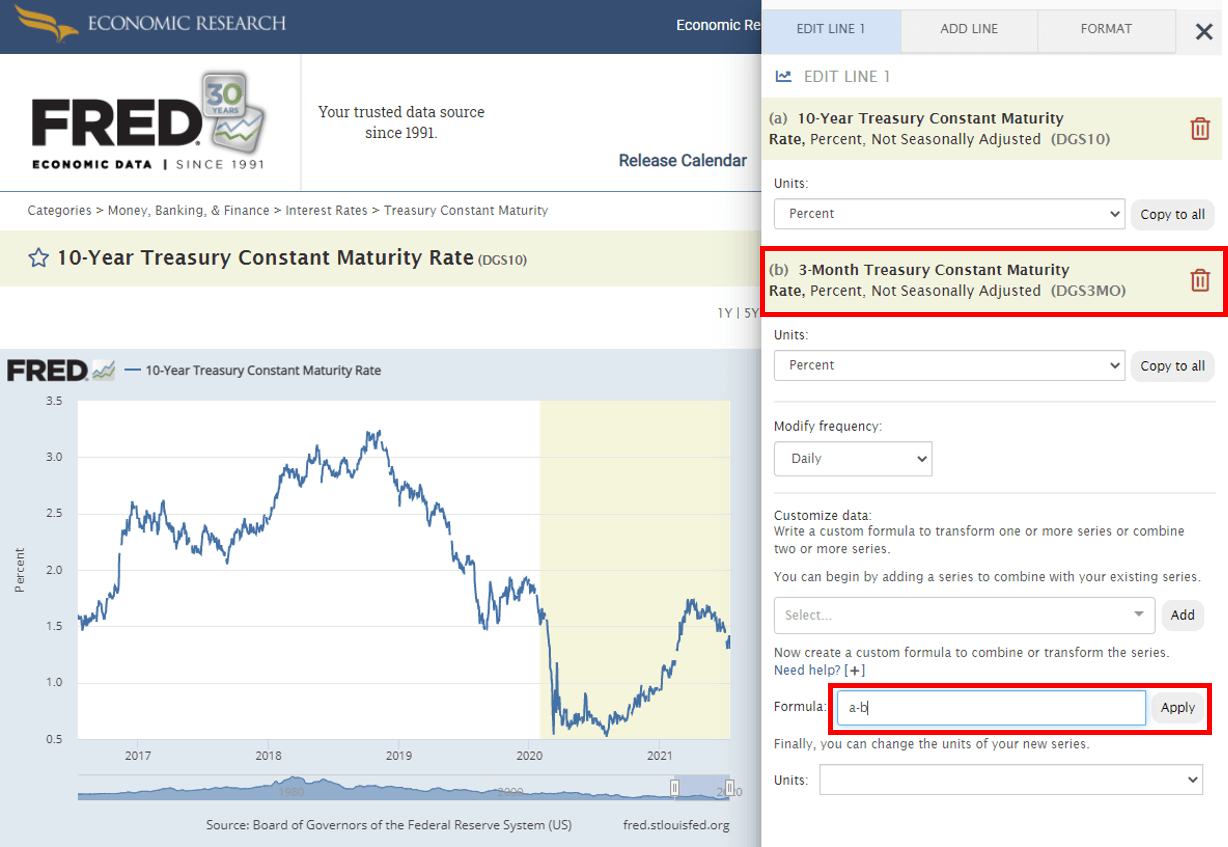Click the right handle of range slider

[729, 788]
